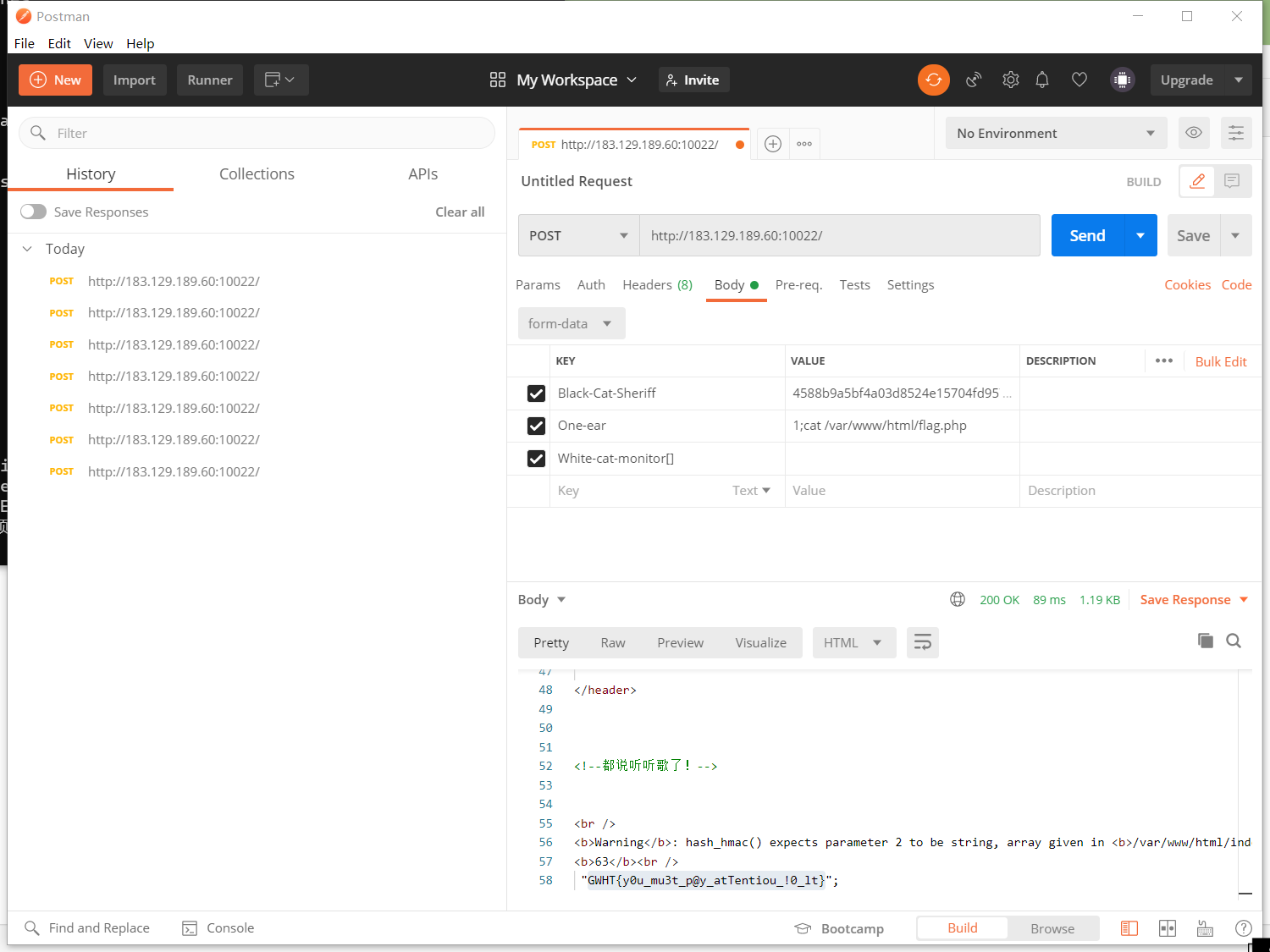Open column options three-dots in form-data table
This screenshot has width=1270, height=952.
1164,360
